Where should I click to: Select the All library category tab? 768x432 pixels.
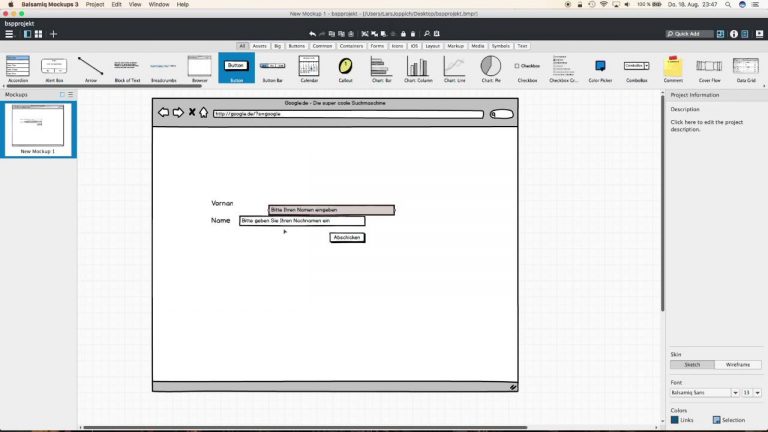242,46
